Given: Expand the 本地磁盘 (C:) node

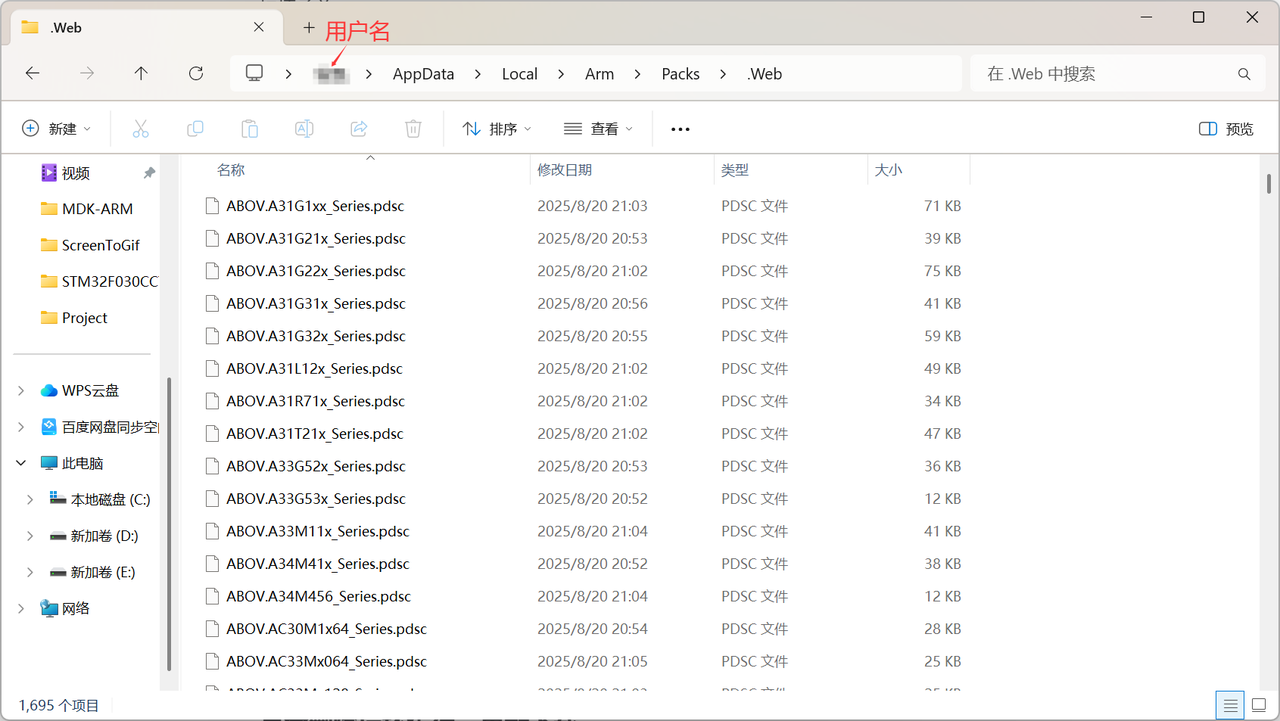Looking at the screenshot, I should click(30, 500).
